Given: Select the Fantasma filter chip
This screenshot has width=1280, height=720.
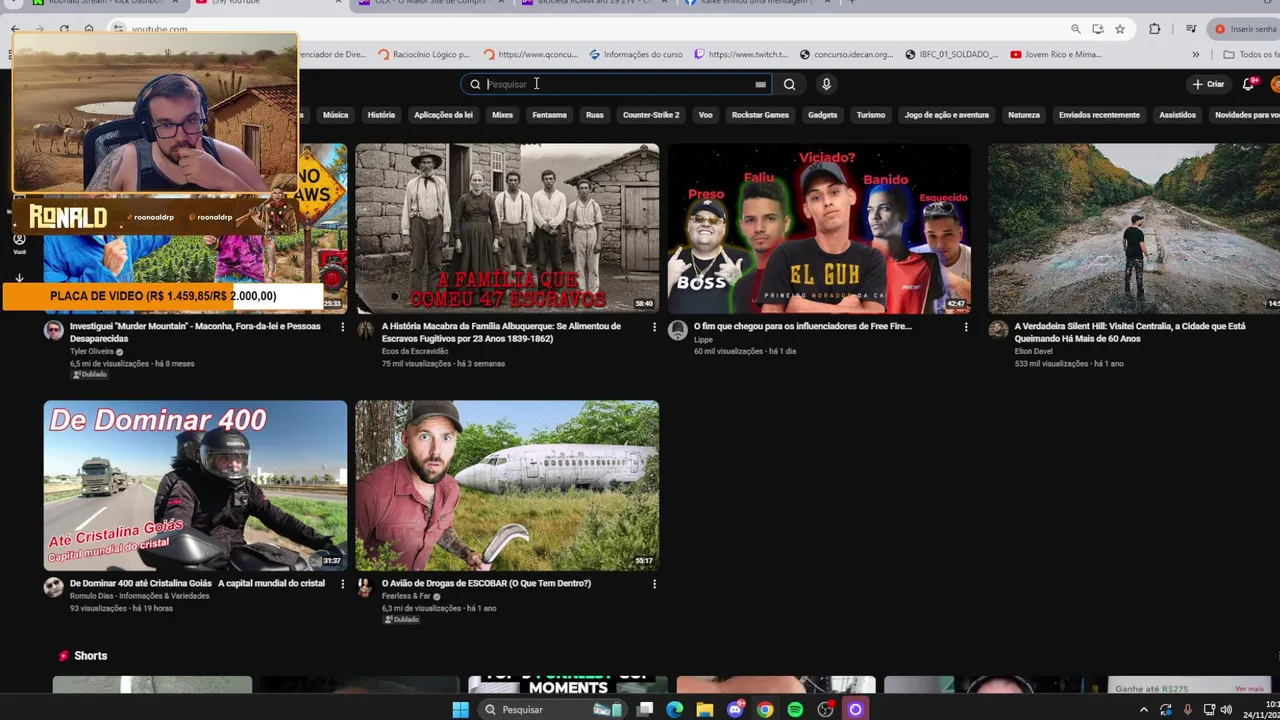Looking at the screenshot, I should click(549, 115).
